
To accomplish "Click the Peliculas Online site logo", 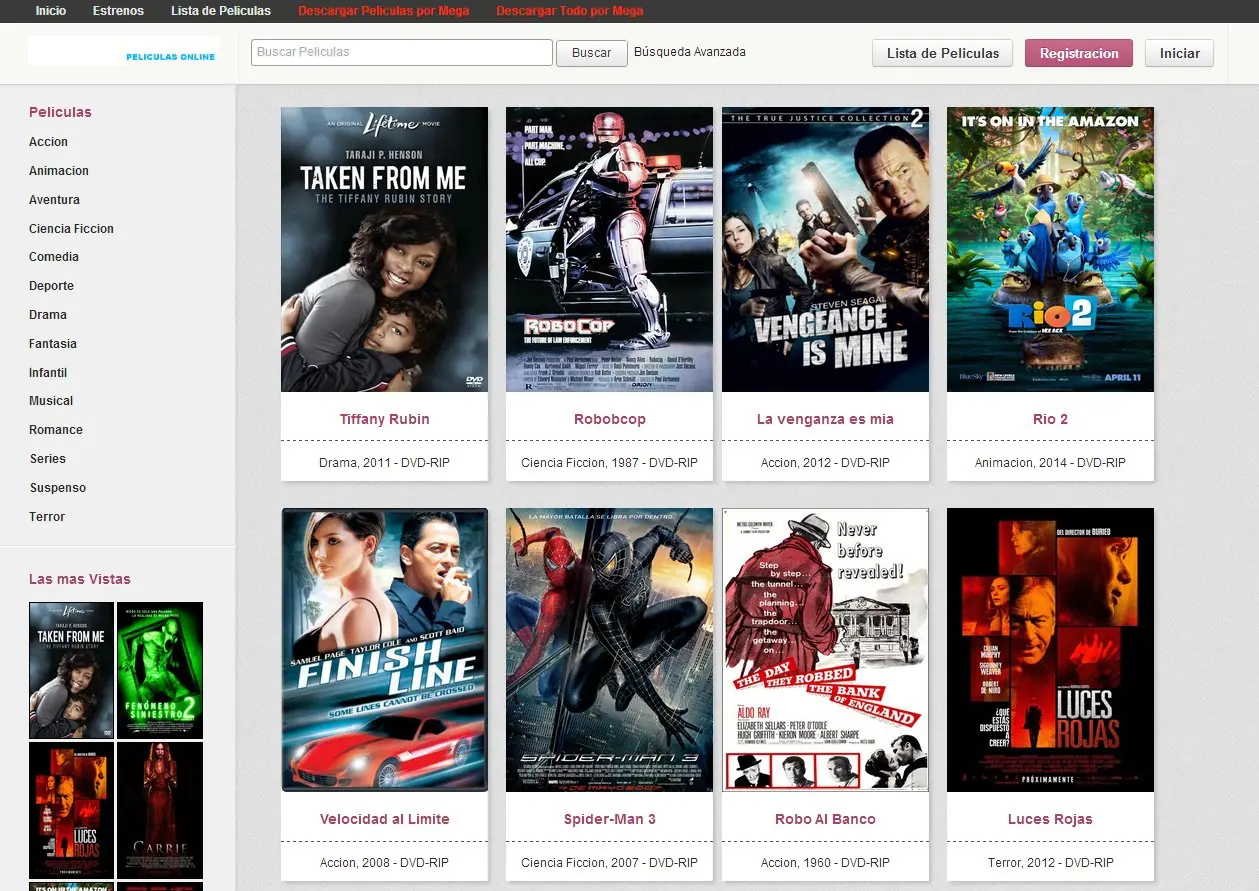I will point(123,52).
